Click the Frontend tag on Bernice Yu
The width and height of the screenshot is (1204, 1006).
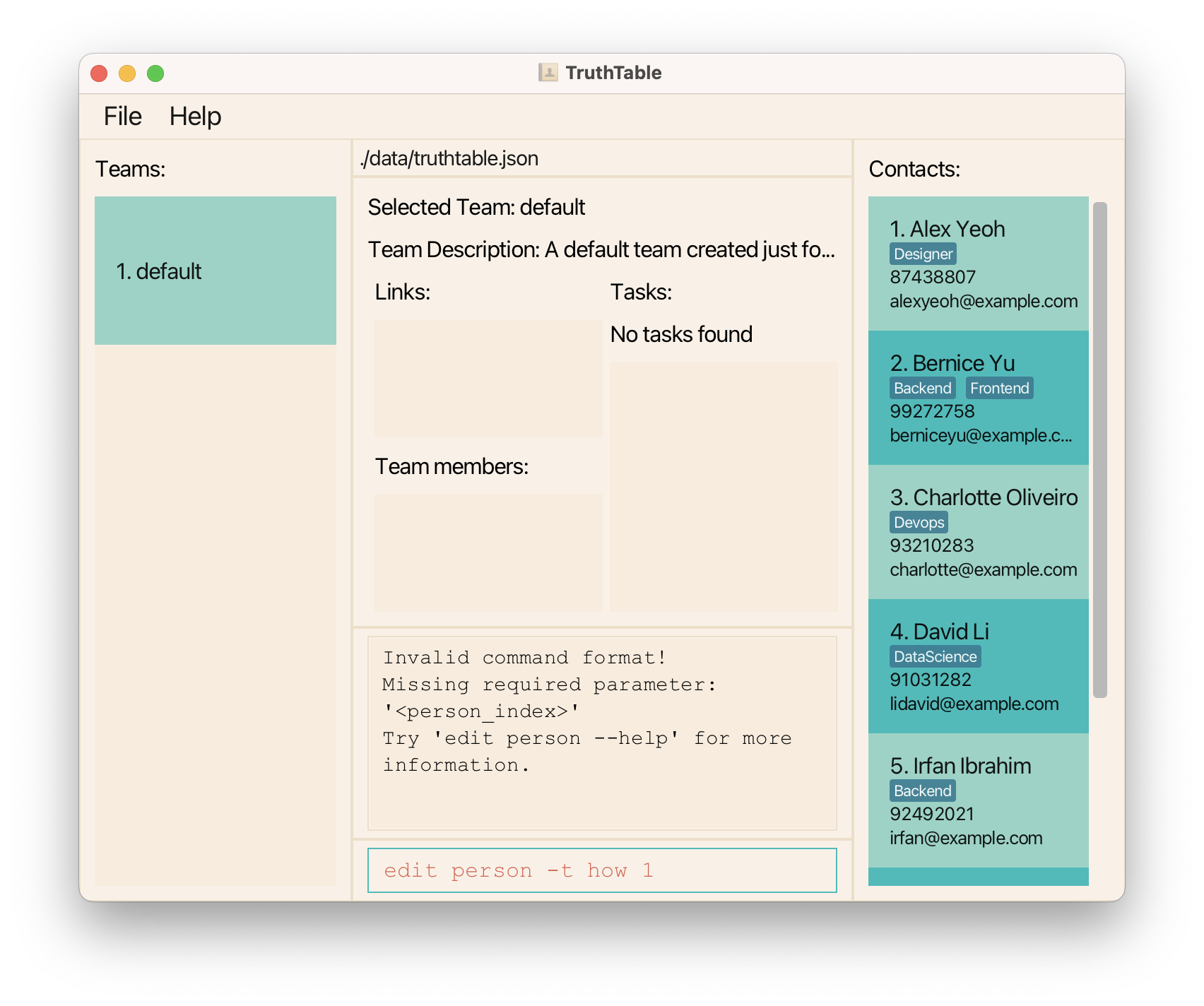[x=999, y=388]
